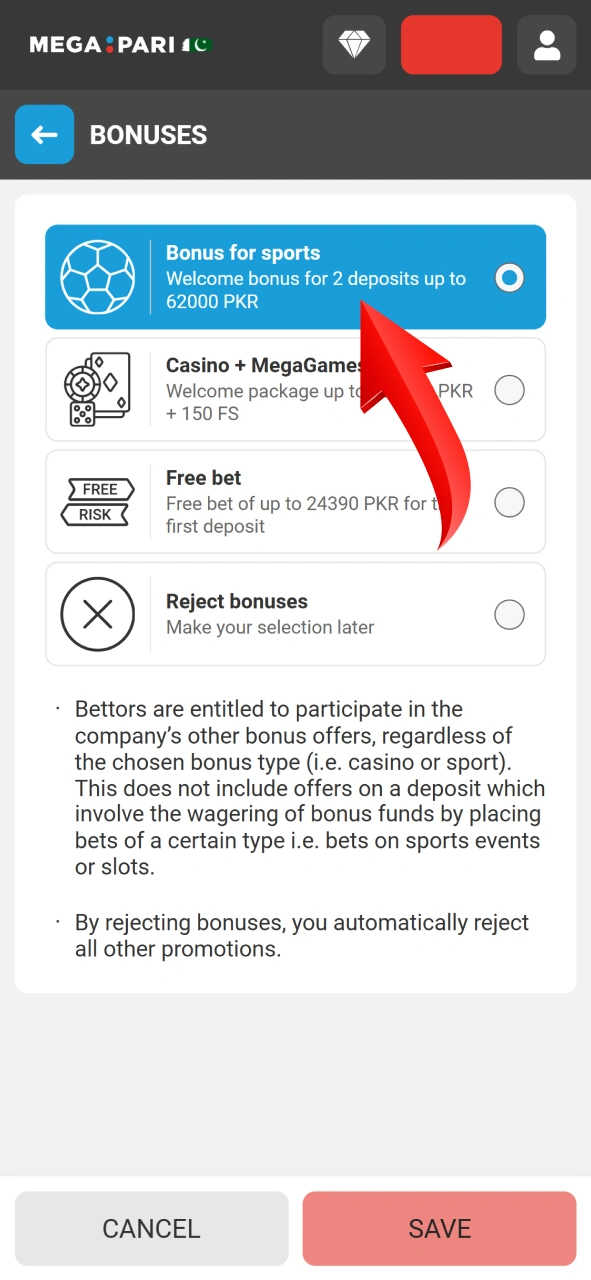The image size is (591, 1280).
Task: Click the circled X Reject bonuses icon
Action: [98, 614]
